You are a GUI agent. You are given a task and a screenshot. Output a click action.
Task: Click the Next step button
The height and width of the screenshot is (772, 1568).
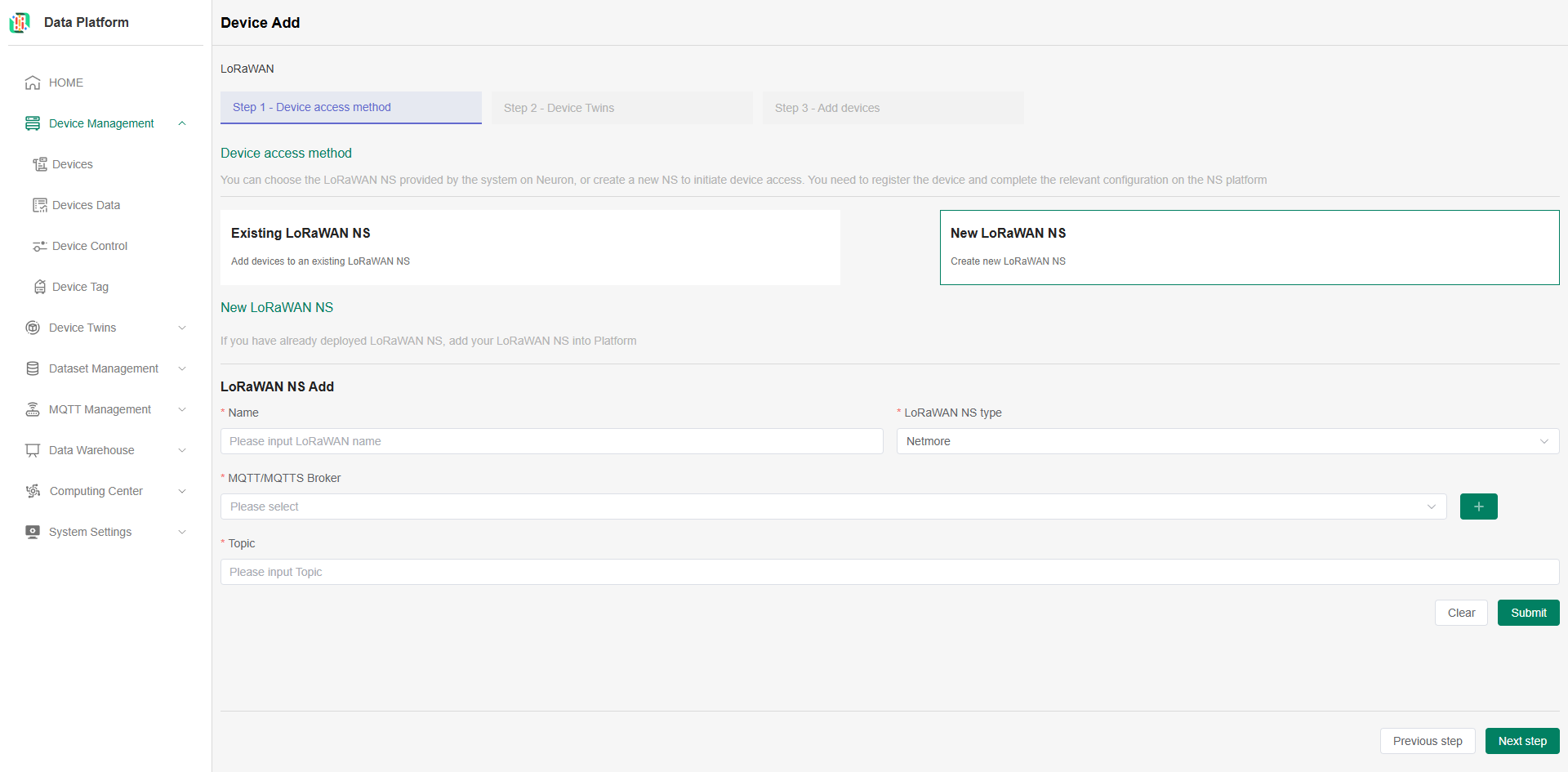1521,741
